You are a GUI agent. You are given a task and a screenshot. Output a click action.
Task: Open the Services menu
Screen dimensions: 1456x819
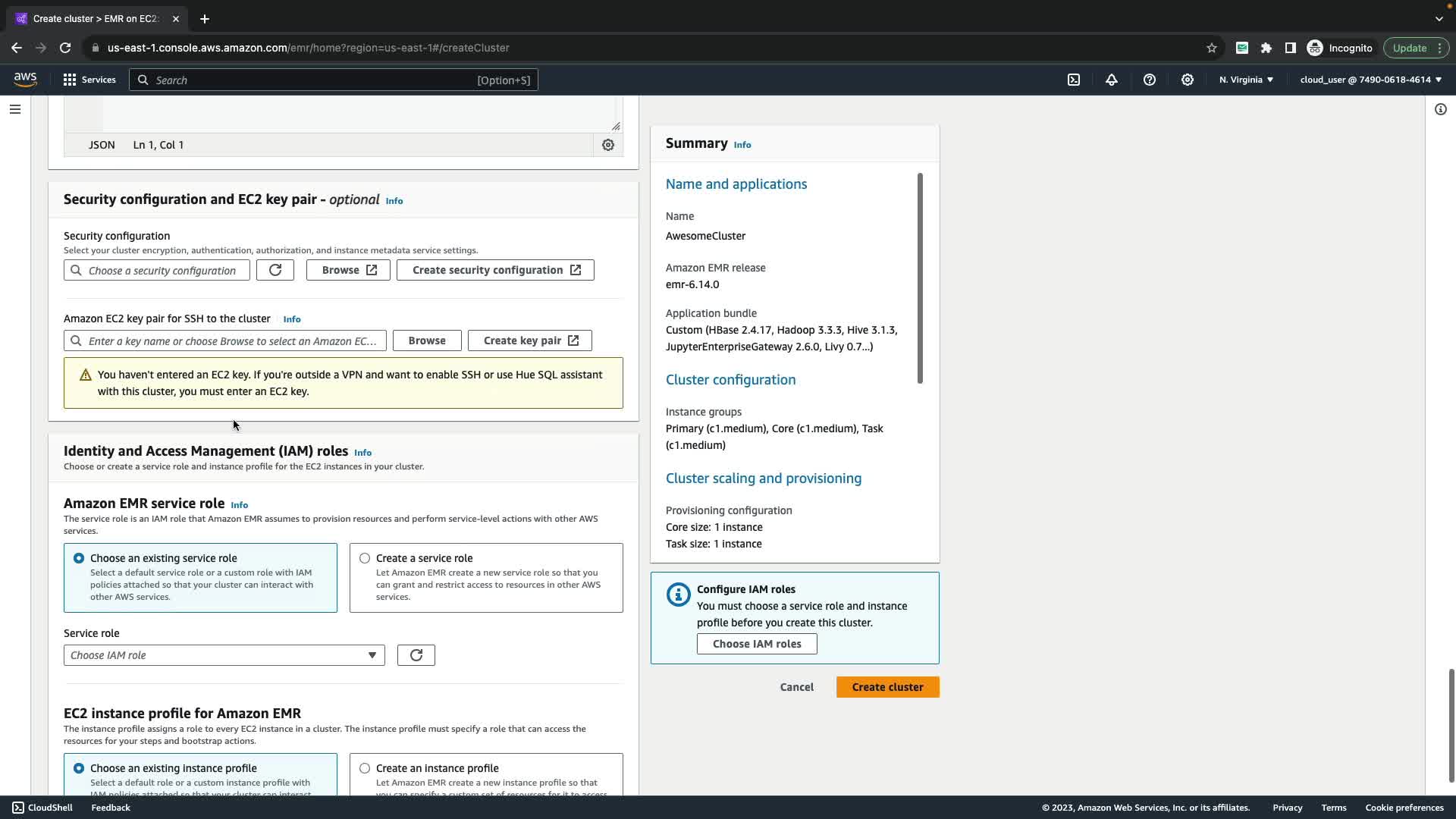point(89,80)
